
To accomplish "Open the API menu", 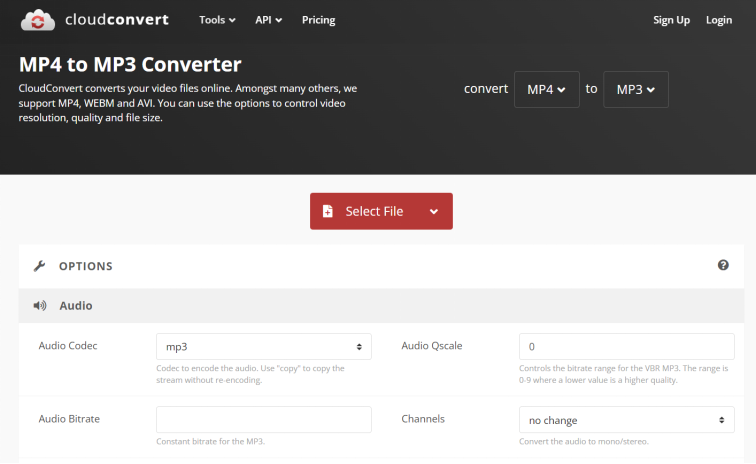I will point(269,20).
